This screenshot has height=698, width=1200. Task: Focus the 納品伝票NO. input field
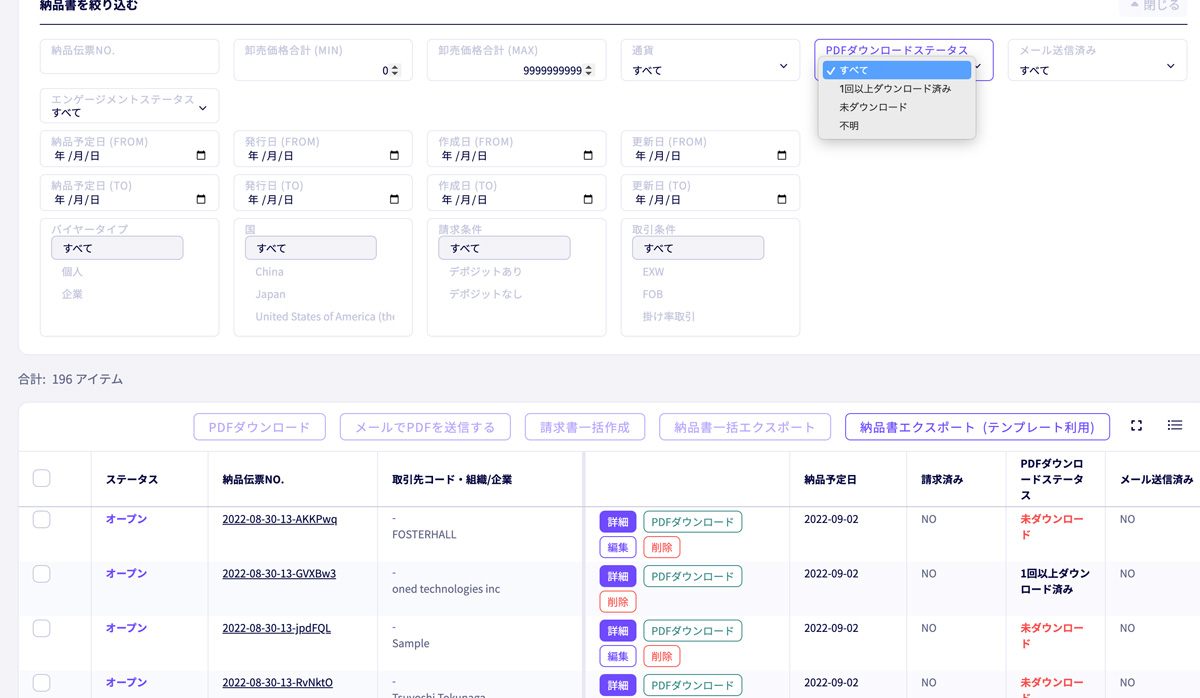point(129,57)
